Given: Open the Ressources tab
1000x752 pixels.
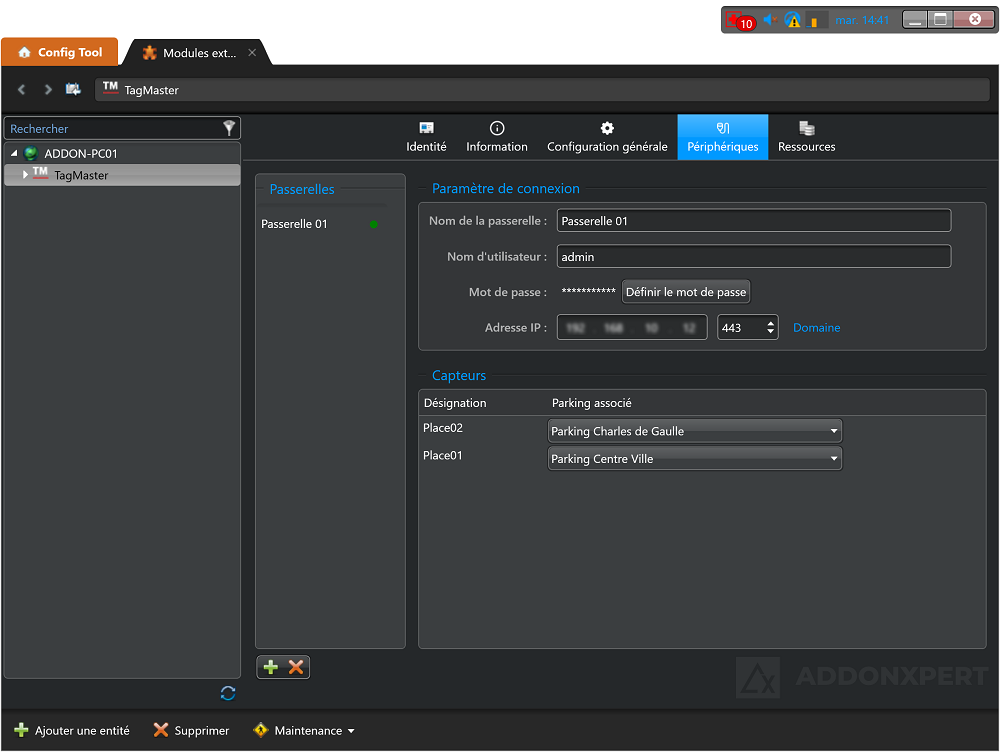Looking at the screenshot, I should coord(806,137).
